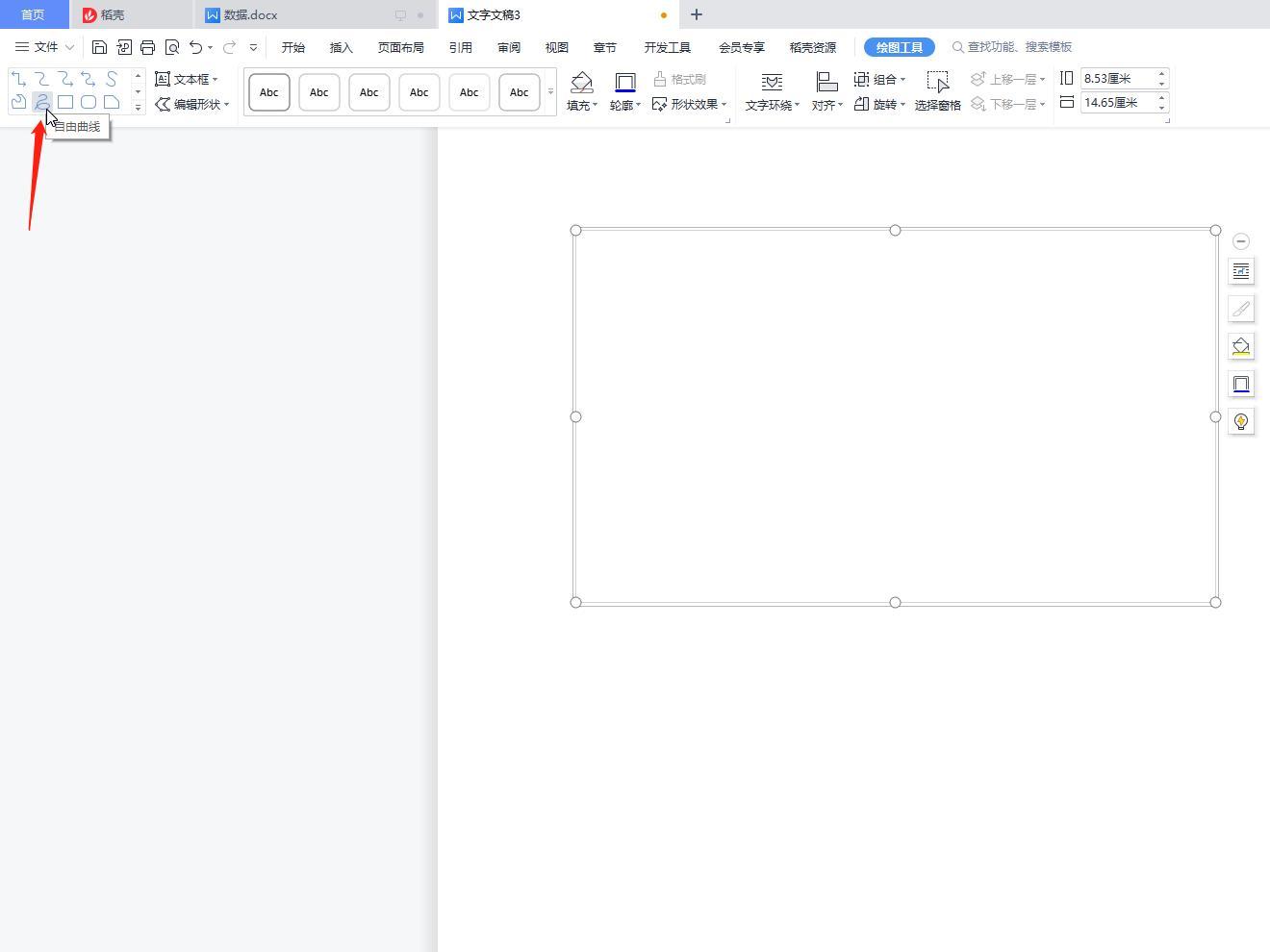Click the minus icon at the canvas's top right

[x=1241, y=241]
